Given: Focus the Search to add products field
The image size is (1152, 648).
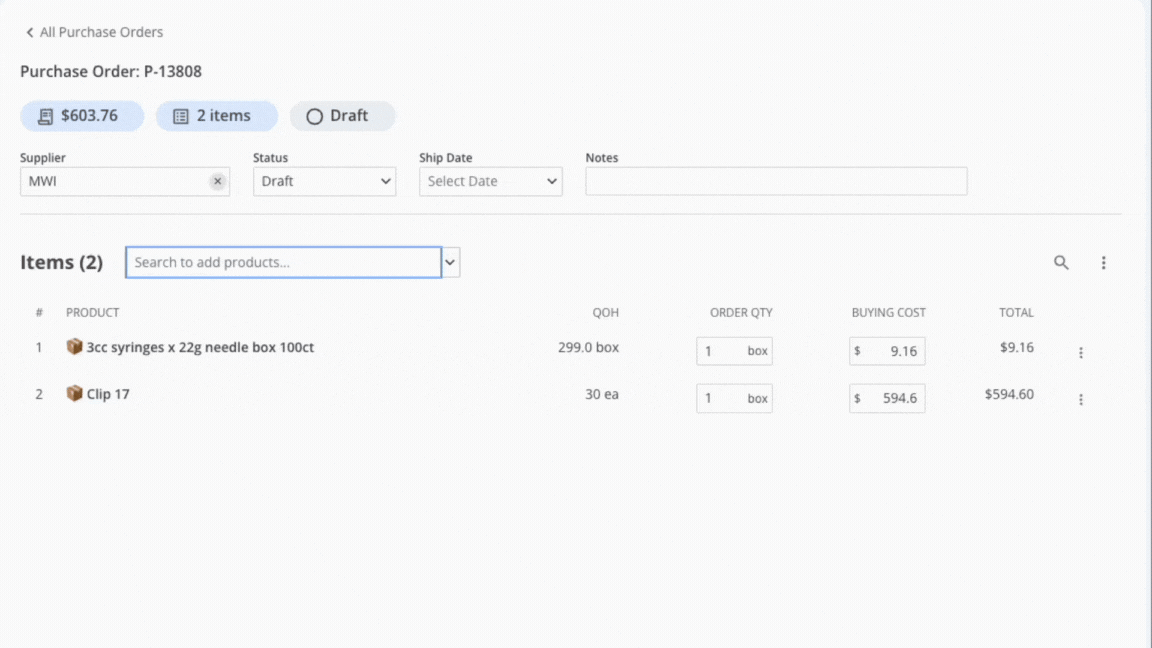Looking at the screenshot, I should tap(283, 263).
